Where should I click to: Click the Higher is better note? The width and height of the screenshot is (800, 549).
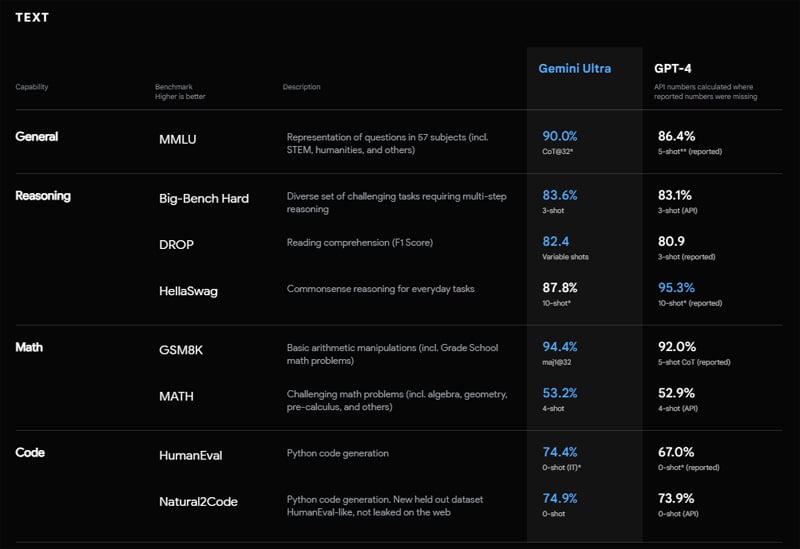180,96
